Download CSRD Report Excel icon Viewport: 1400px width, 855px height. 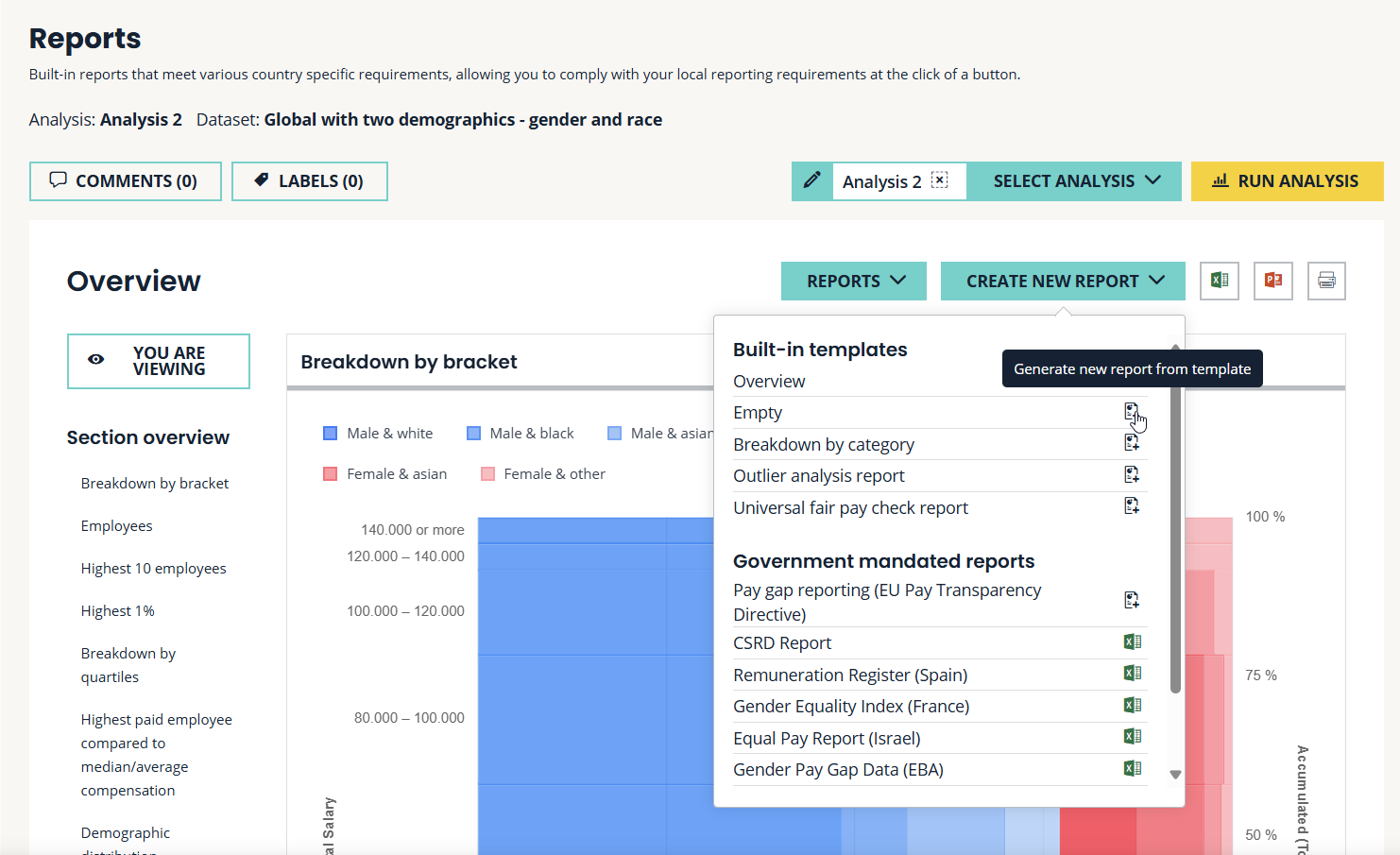point(1132,642)
